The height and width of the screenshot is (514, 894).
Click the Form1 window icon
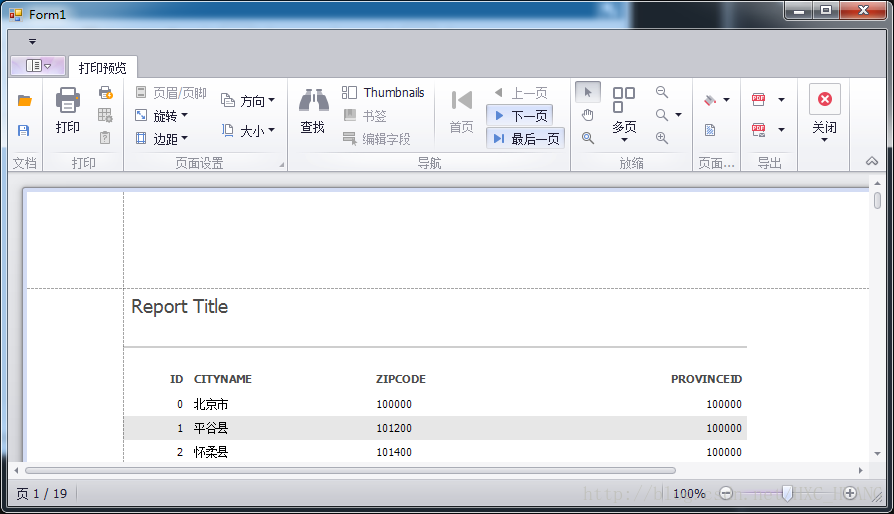(x=16, y=14)
